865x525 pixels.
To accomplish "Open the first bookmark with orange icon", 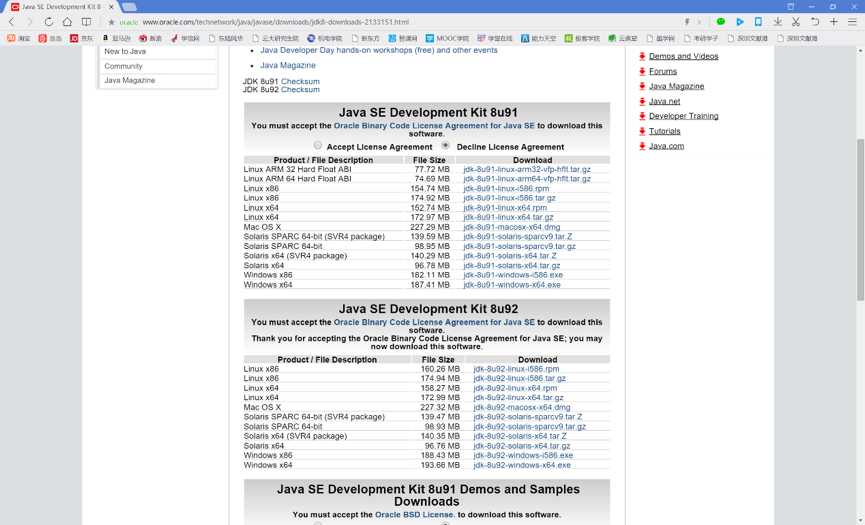I will coord(18,38).
